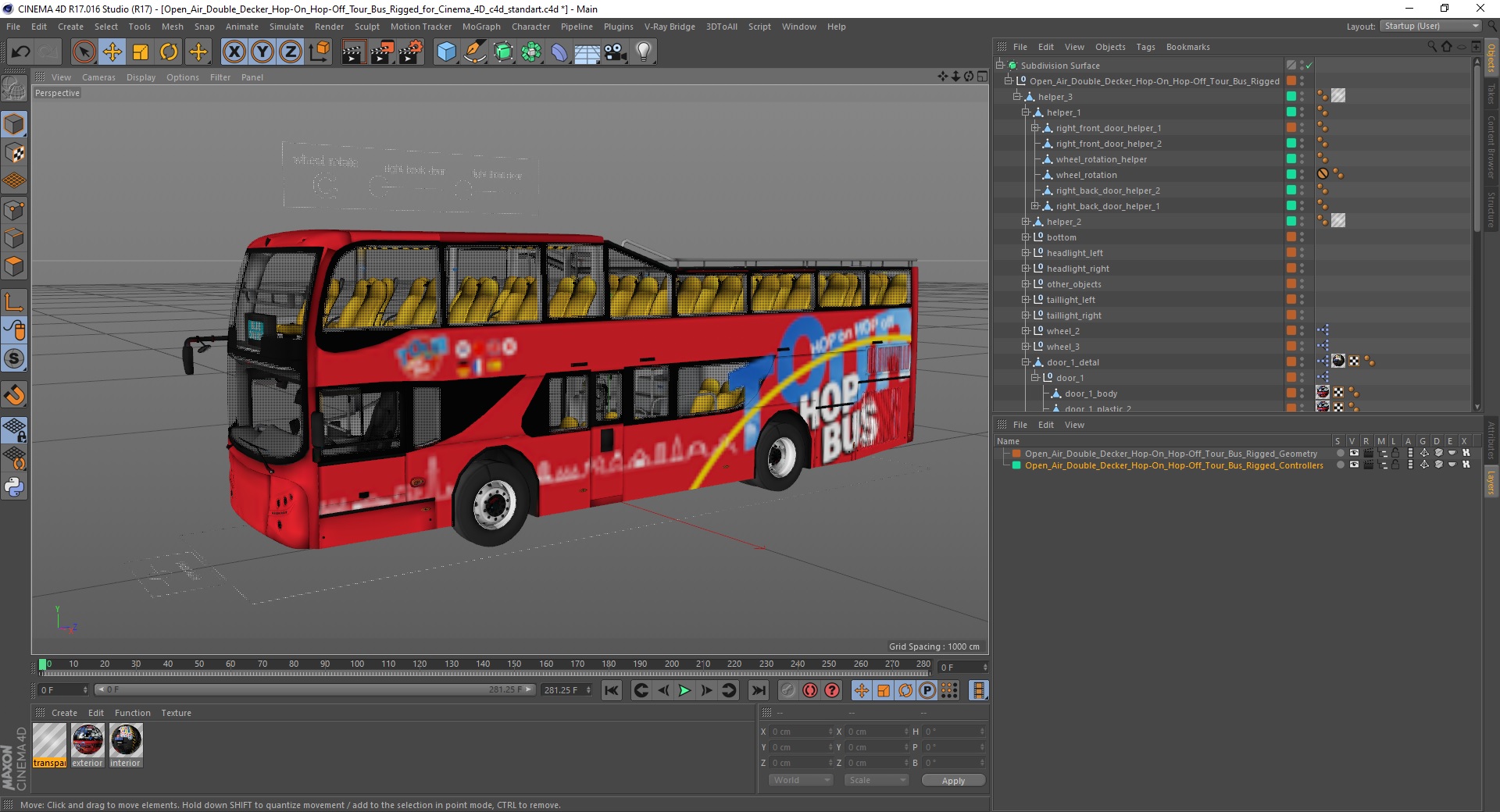Go to end of animation
Viewport: 1500px width, 812px height.
click(x=758, y=690)
